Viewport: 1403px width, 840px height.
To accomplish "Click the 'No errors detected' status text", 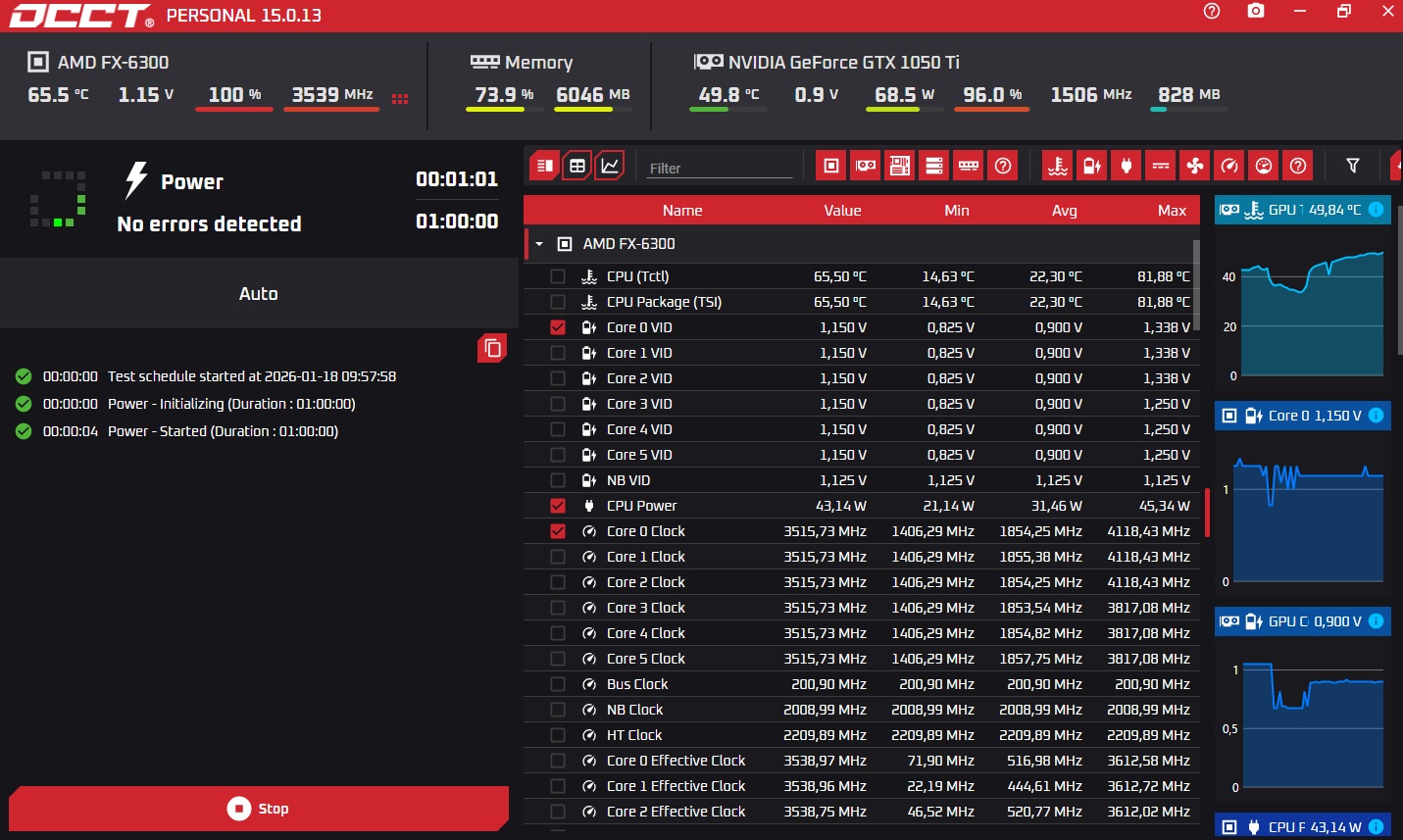I will click(209, 223).
